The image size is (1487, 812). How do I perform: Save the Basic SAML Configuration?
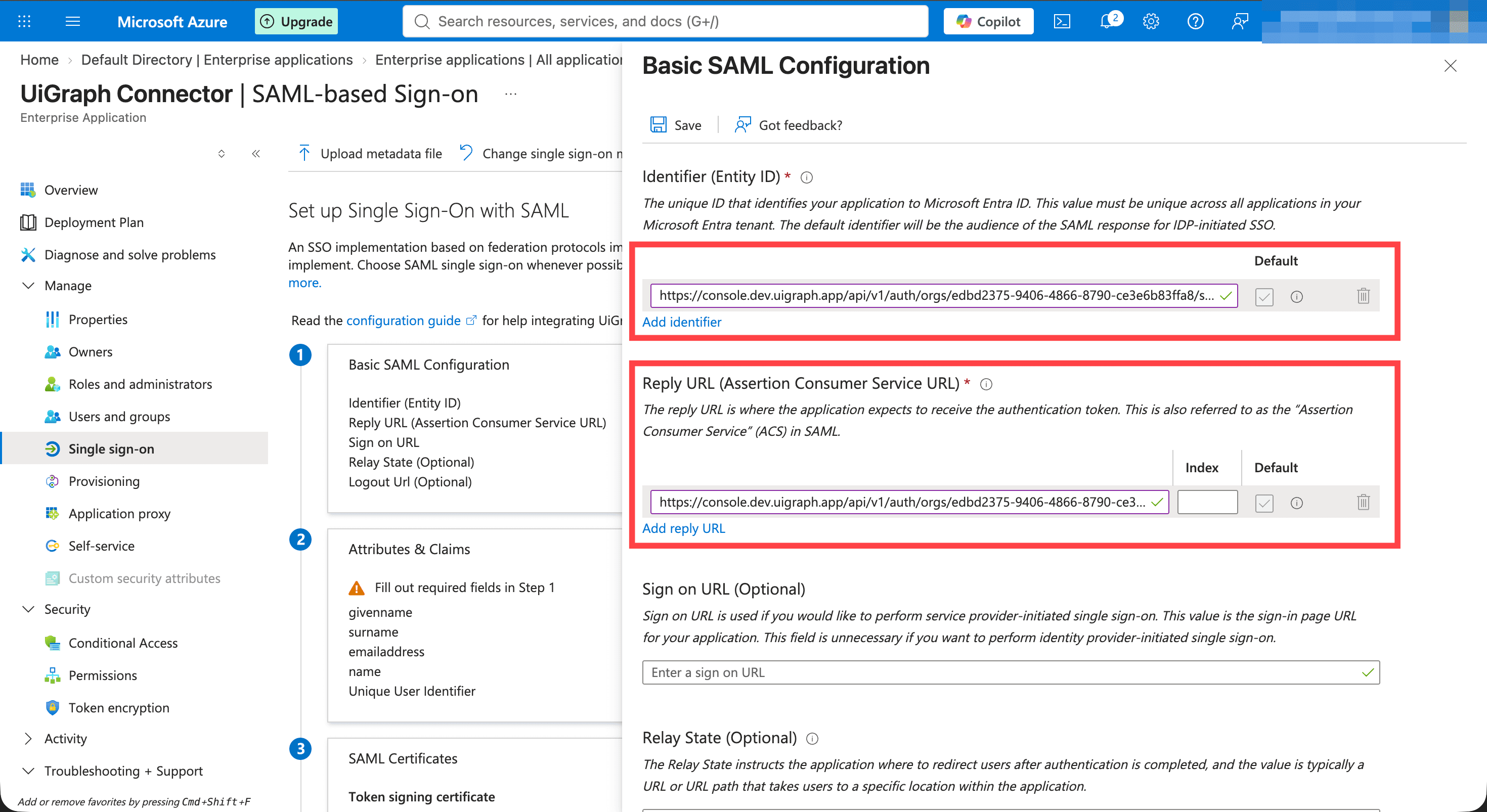point(675,125)
